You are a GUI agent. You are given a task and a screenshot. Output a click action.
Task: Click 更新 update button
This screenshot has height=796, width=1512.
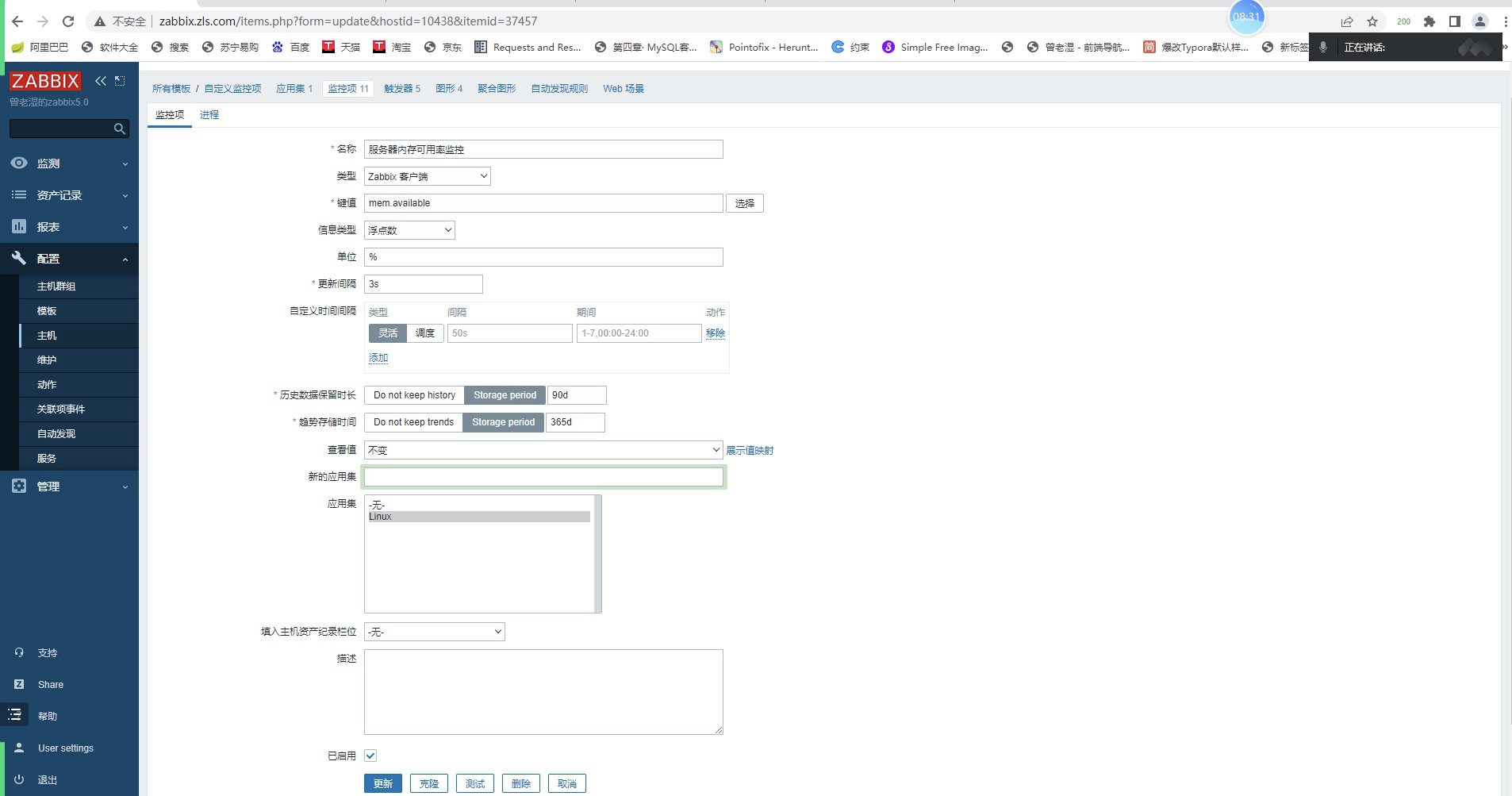pos(383,783)
